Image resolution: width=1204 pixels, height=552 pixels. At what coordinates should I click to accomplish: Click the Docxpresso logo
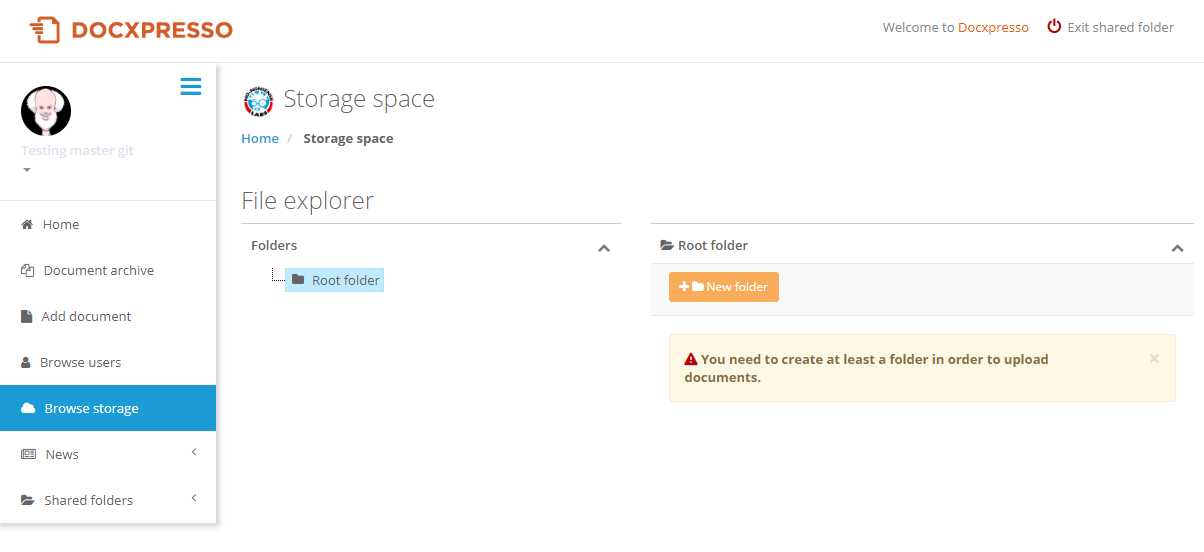click(x=131, y=29)
